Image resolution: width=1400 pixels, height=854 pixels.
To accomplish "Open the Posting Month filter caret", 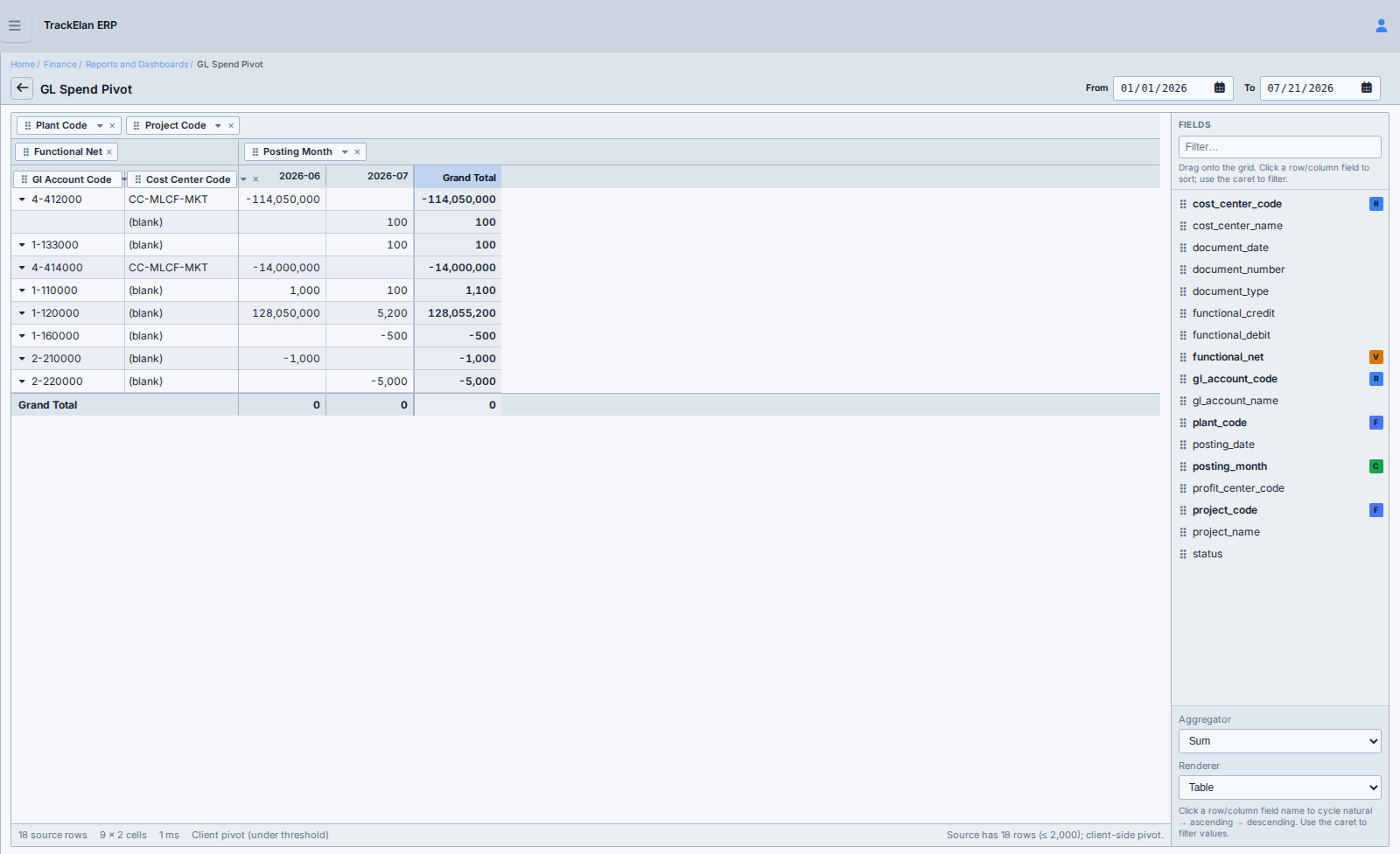I will click(x=345, y=152).
